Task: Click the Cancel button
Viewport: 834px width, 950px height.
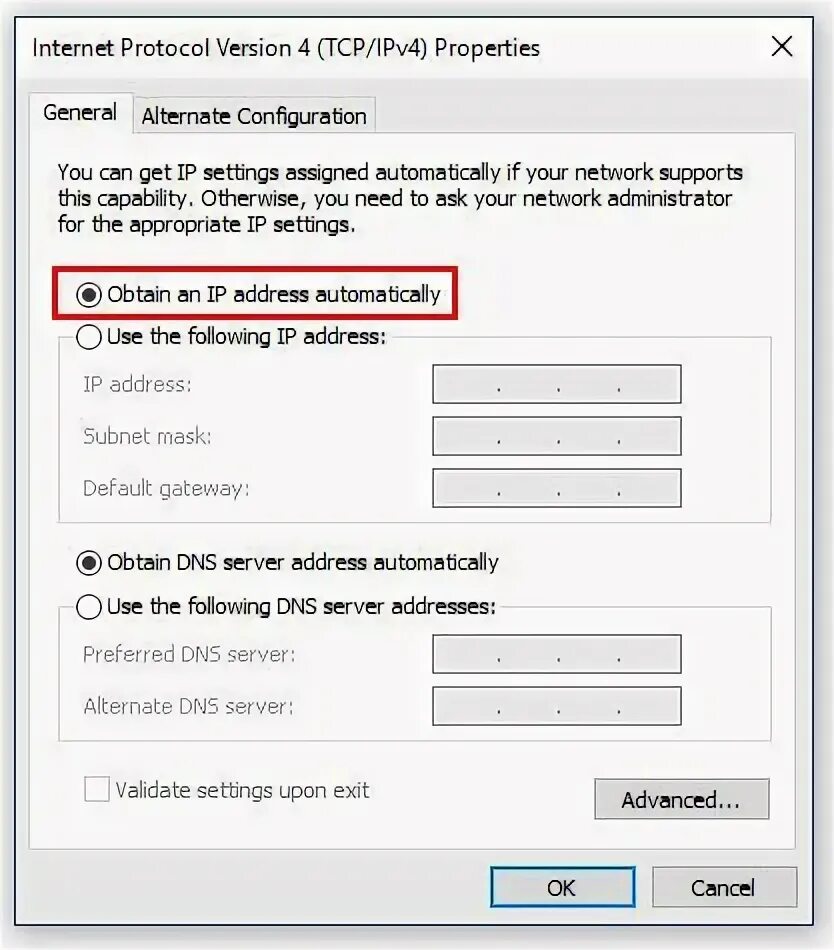Action: tap(724, 887)
